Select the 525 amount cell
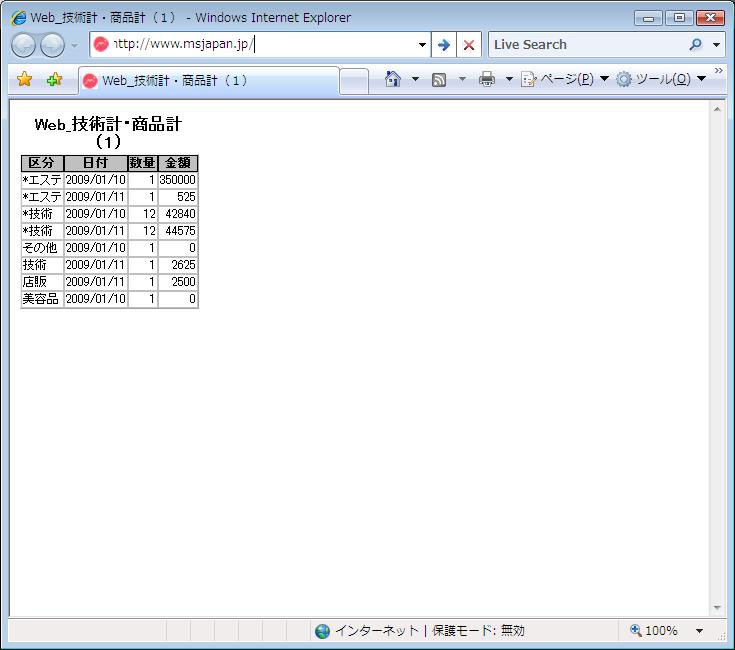This screenshot has width=735, height=650. [x=178, y=197]
